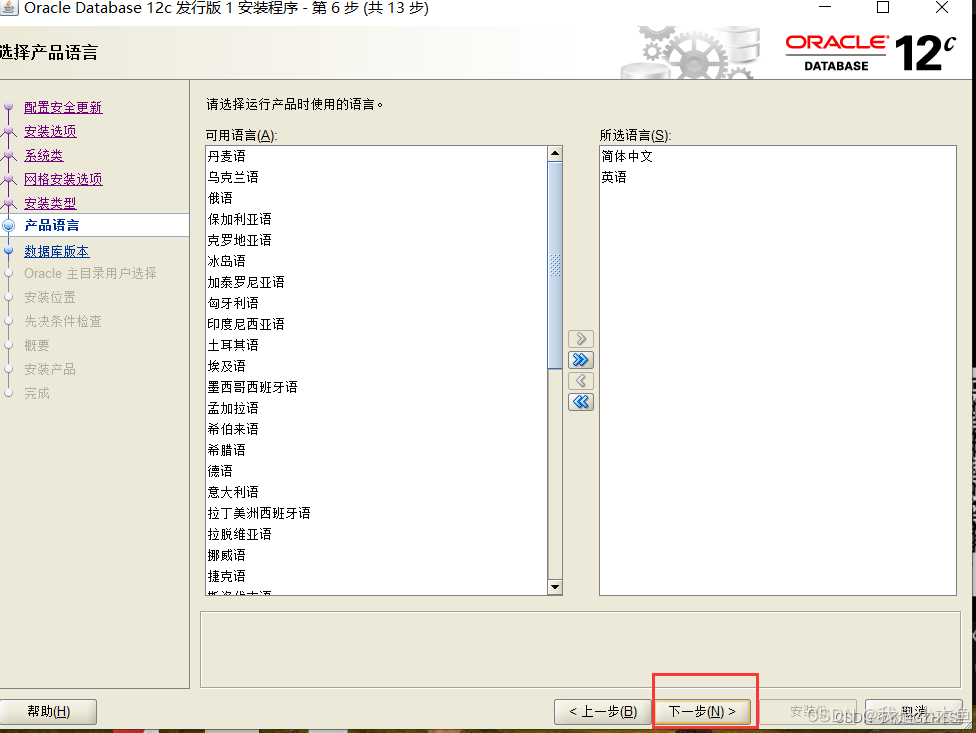Click the 下一步(N) button
The width and height of the screenshot is (976, 733).
[702, 711]
